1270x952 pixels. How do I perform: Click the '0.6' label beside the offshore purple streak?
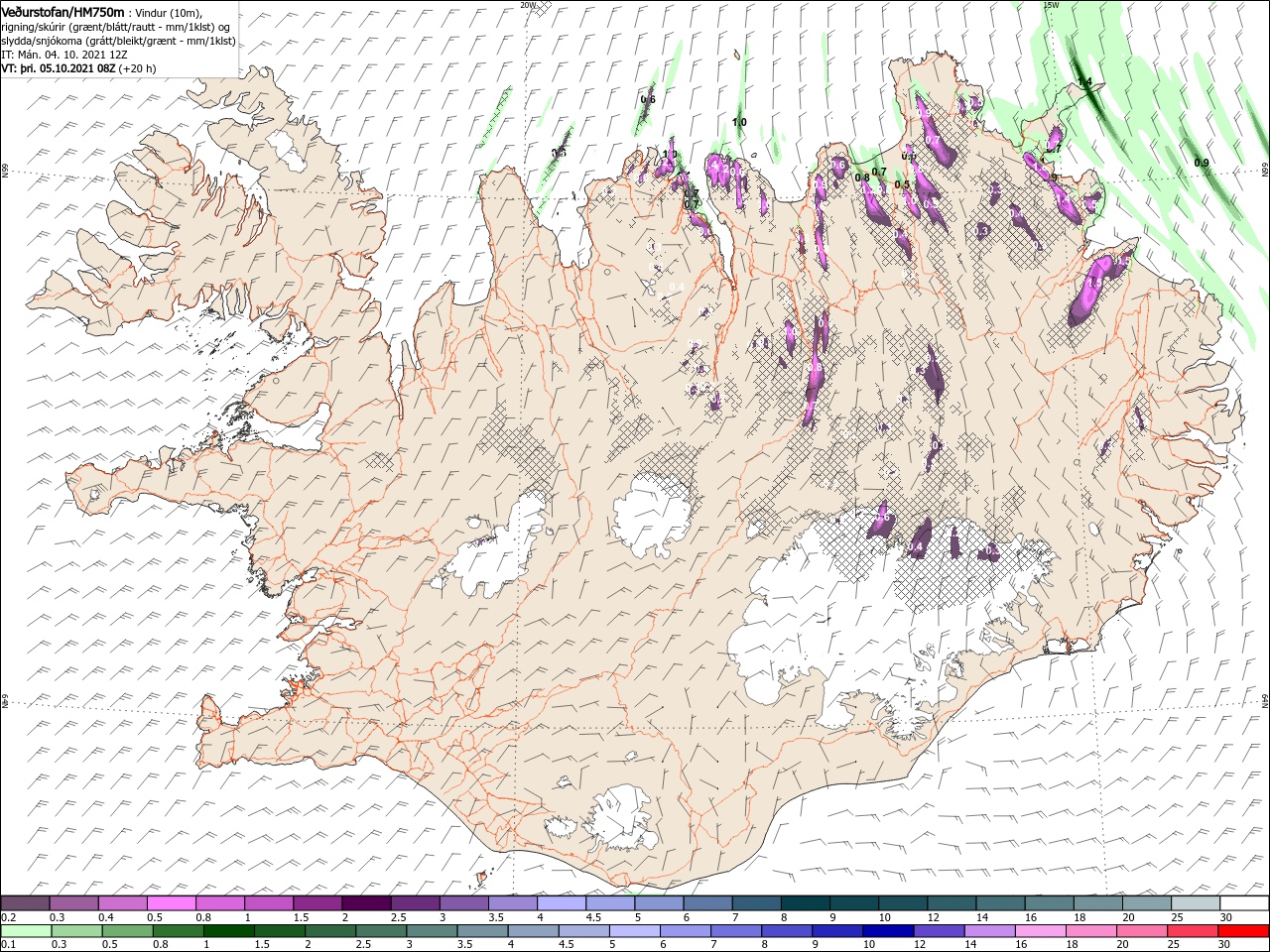point(648,99)
